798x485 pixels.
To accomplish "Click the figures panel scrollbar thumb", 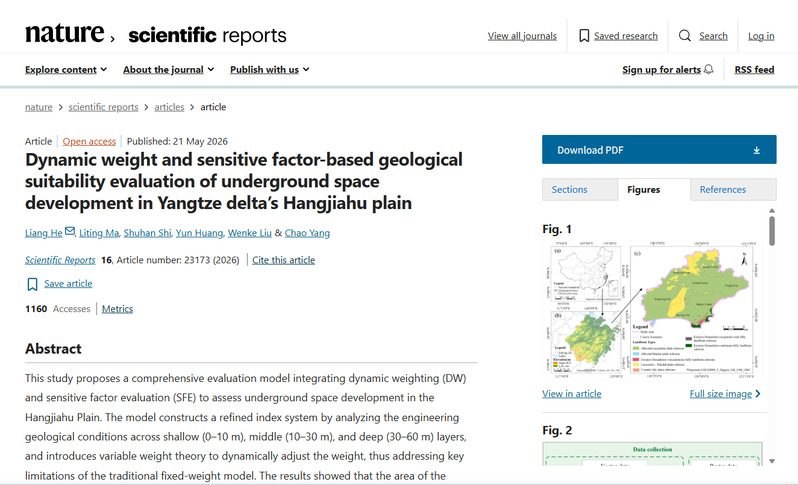I will pyautogui.click(x=772, y=231).
